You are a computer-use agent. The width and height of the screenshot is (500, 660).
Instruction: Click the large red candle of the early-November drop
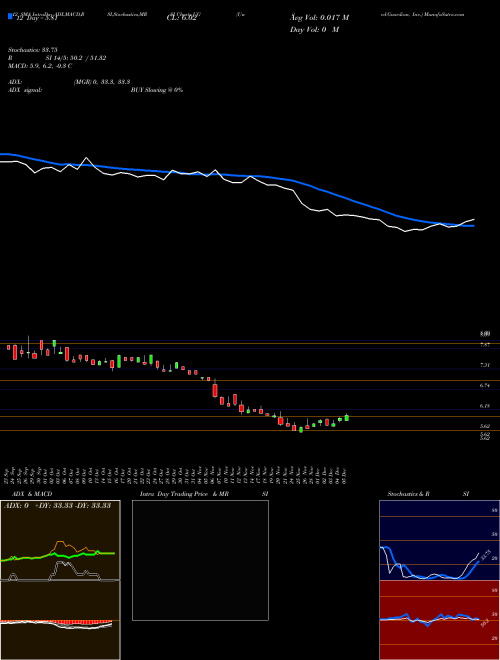pyautogui.click(x=215, y=390)
